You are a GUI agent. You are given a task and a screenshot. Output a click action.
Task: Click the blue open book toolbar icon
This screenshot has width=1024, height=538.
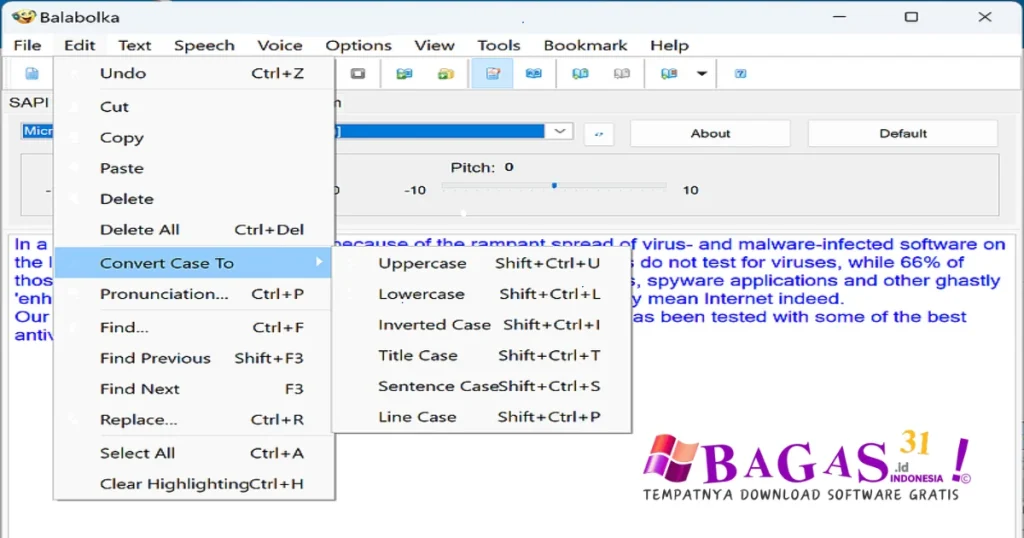tap(534, 73)
